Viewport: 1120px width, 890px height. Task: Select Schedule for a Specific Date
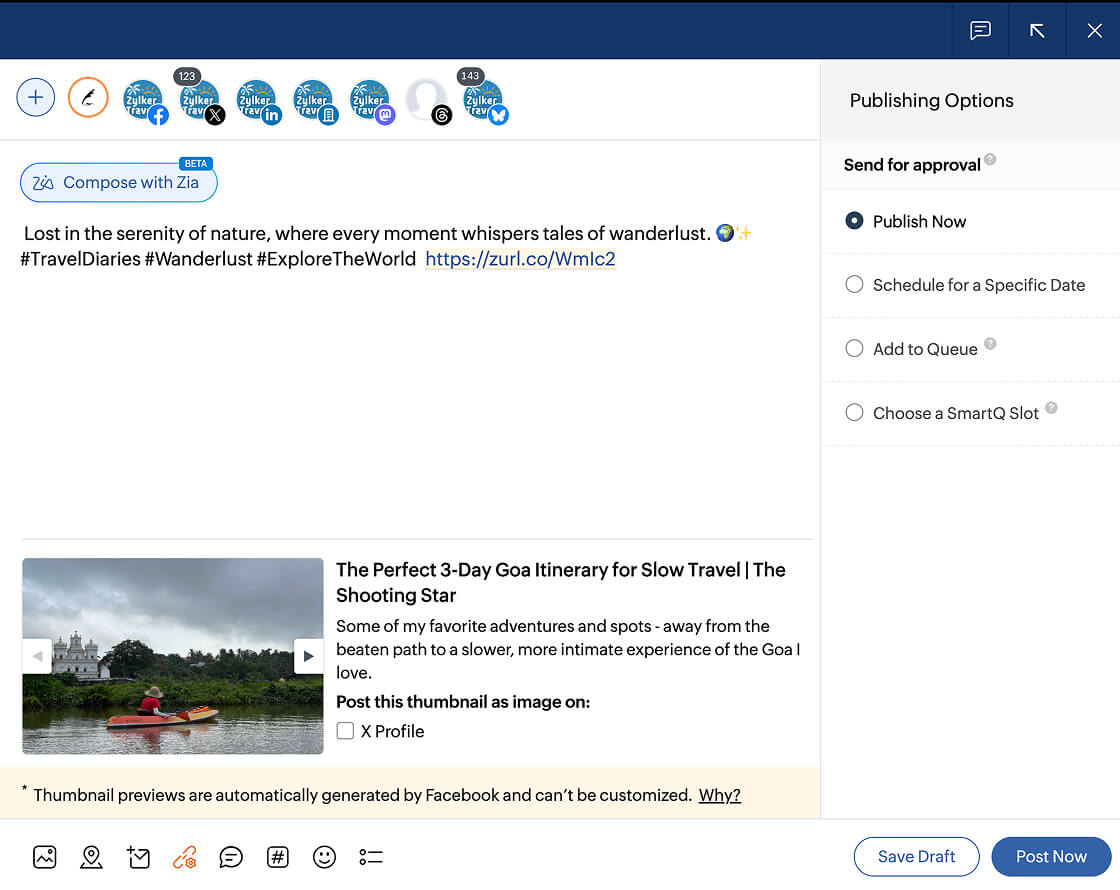click(x=964, y=285)
